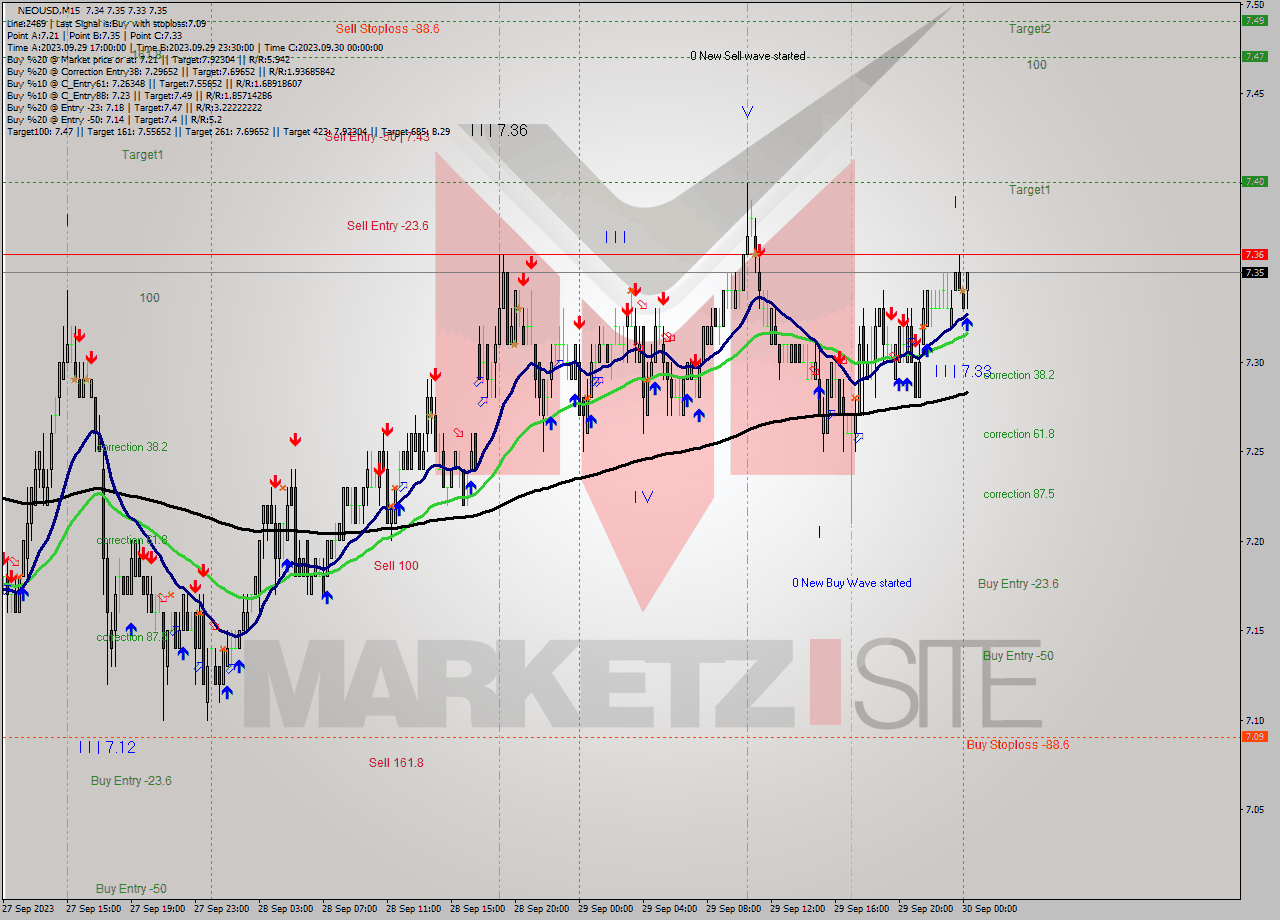Click the green 7.47 price tag
1280x920 pixels.
(x=1254, y=56)
